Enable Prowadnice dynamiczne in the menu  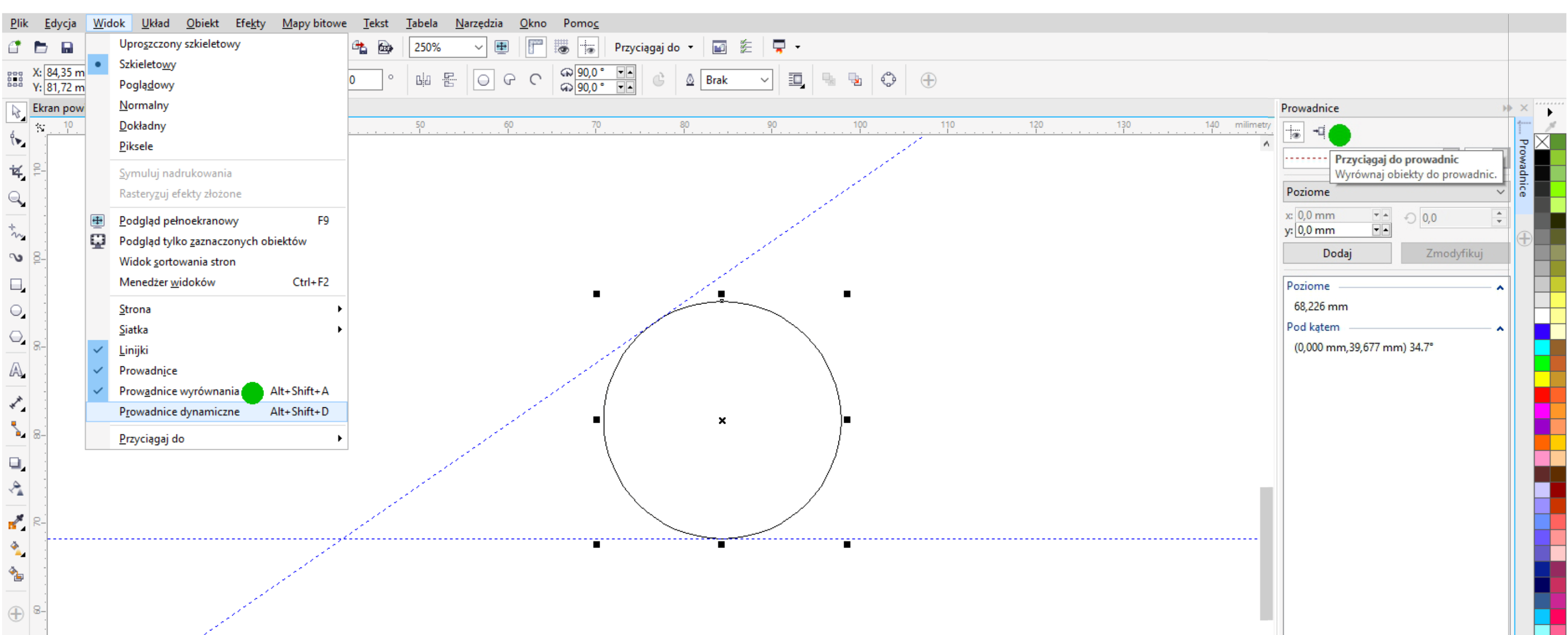pyautogui.click(x=179, y=411)
